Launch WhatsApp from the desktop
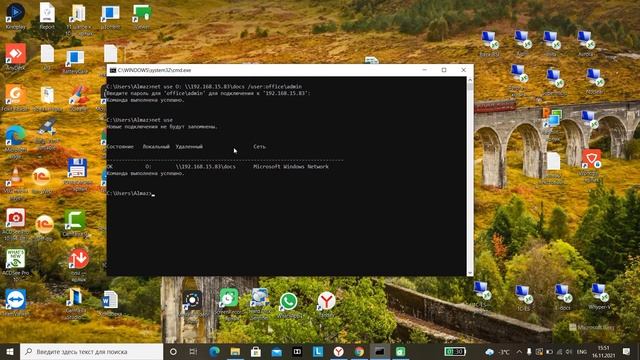Viewport: 640px width, 360px height. (288, 302)
